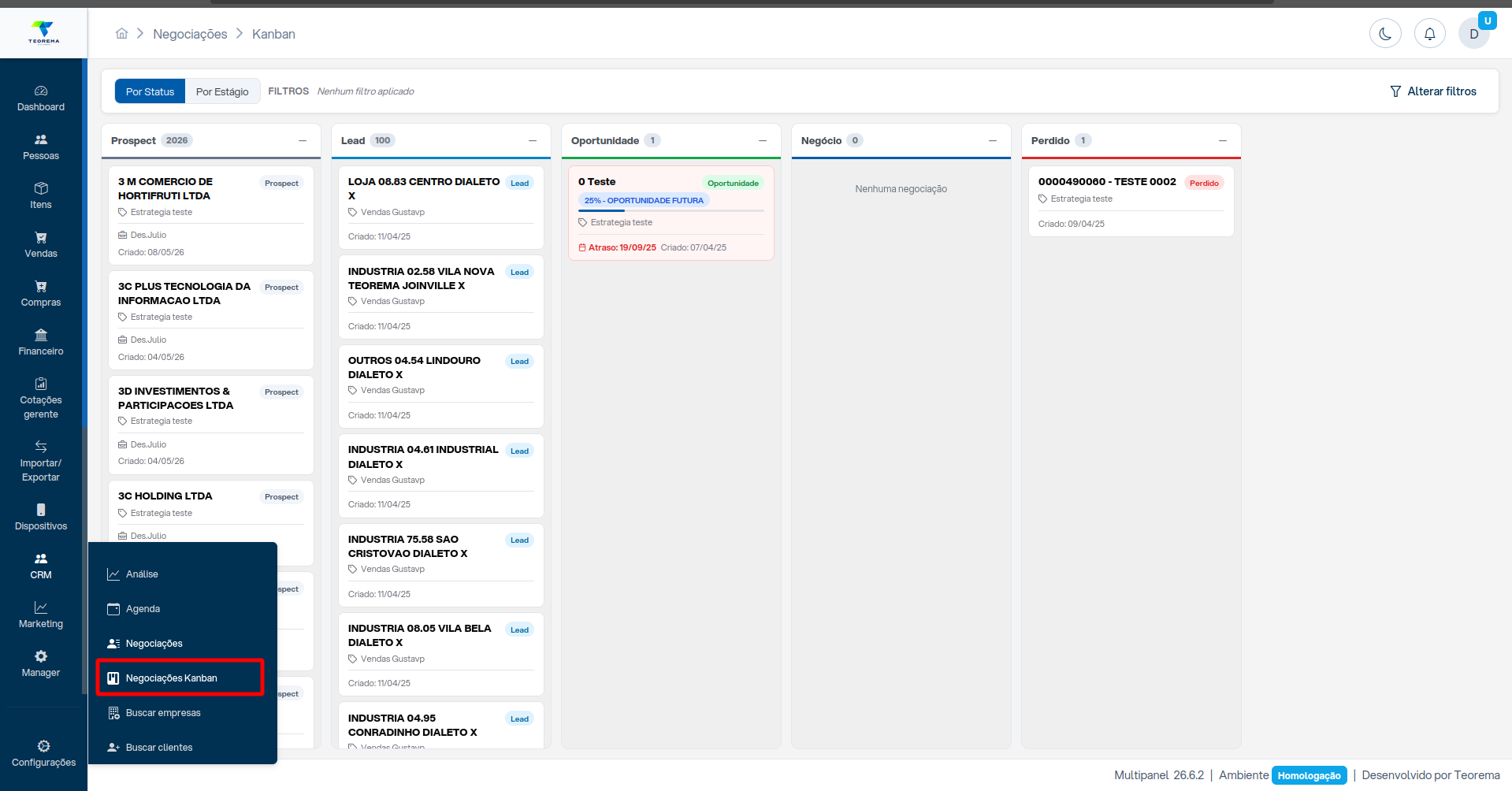Screen dimensions: 1512x791
Task: Collapse the Perdido column
Action: pyautogui.click(x=1223, y=141)
